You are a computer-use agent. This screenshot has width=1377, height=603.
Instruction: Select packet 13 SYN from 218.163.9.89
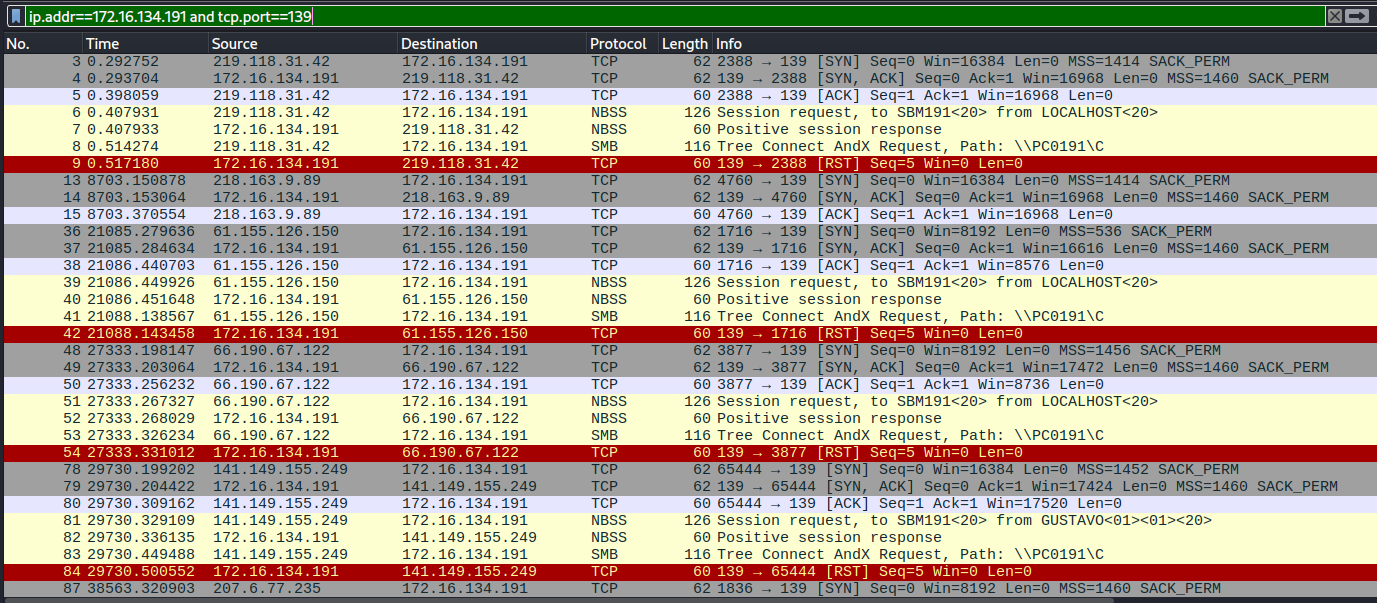click(688, 180)
